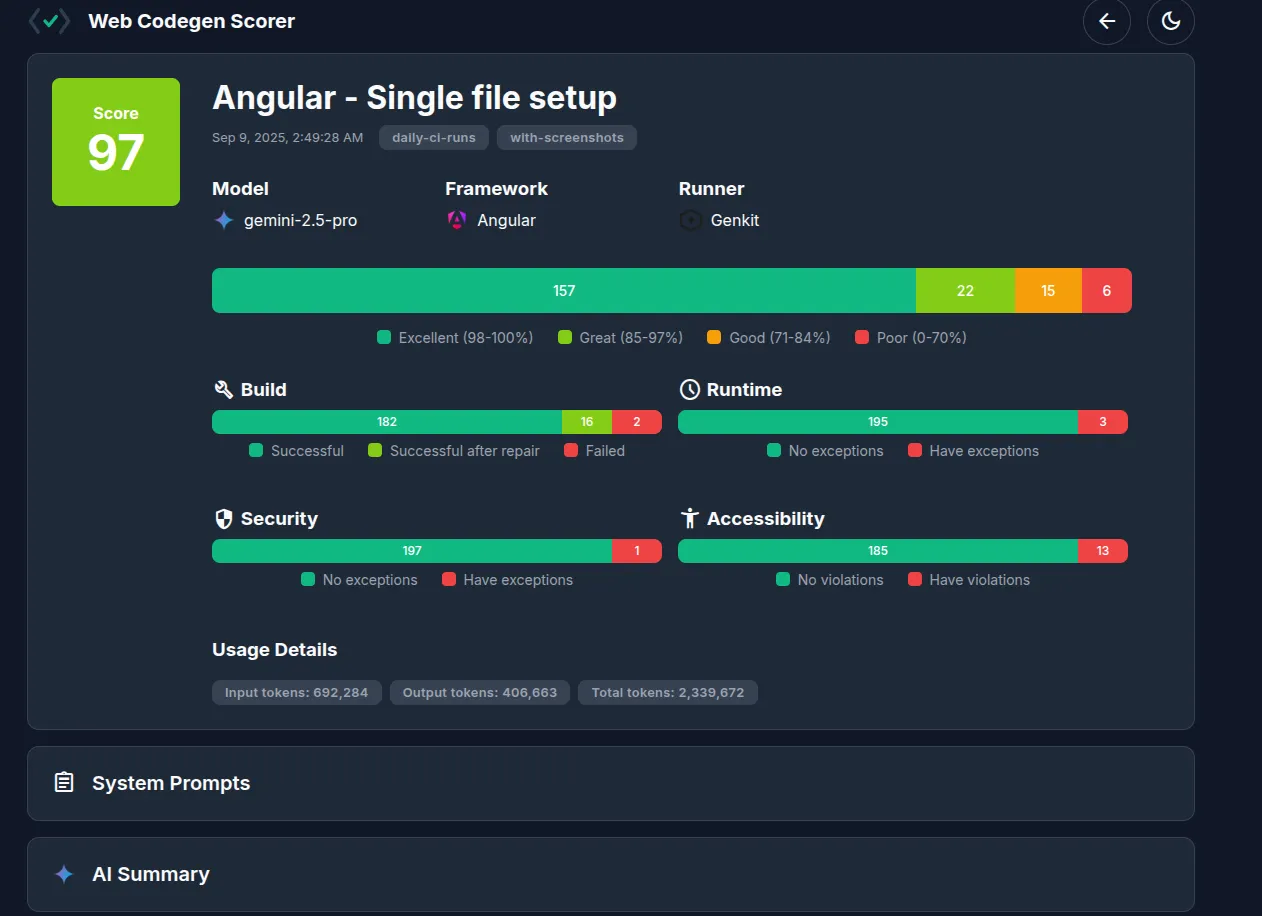Click the accessibility violations segment showing 13
This screenshot has height=916, width=1262.
click(1102, 551)
